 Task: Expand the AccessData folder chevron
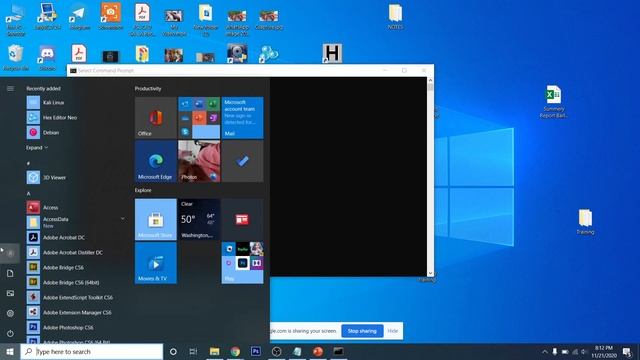coord(122,219)
